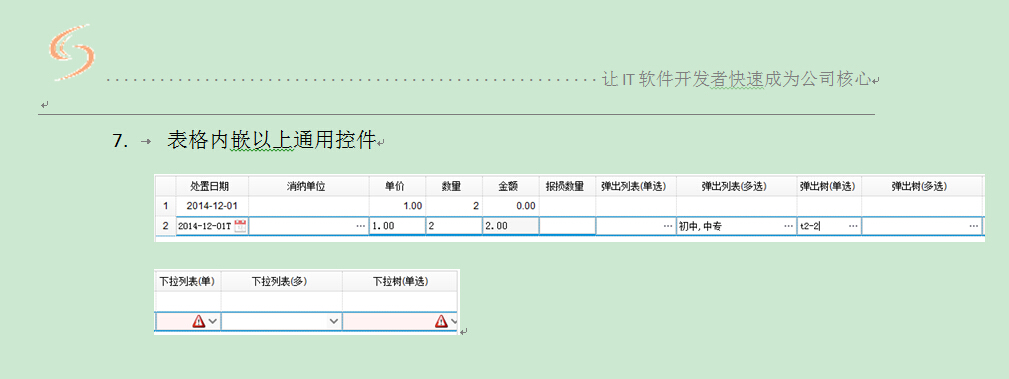Click the 弹出列表(单选) column header
The image size is (1009, 379).
point(636,187)
